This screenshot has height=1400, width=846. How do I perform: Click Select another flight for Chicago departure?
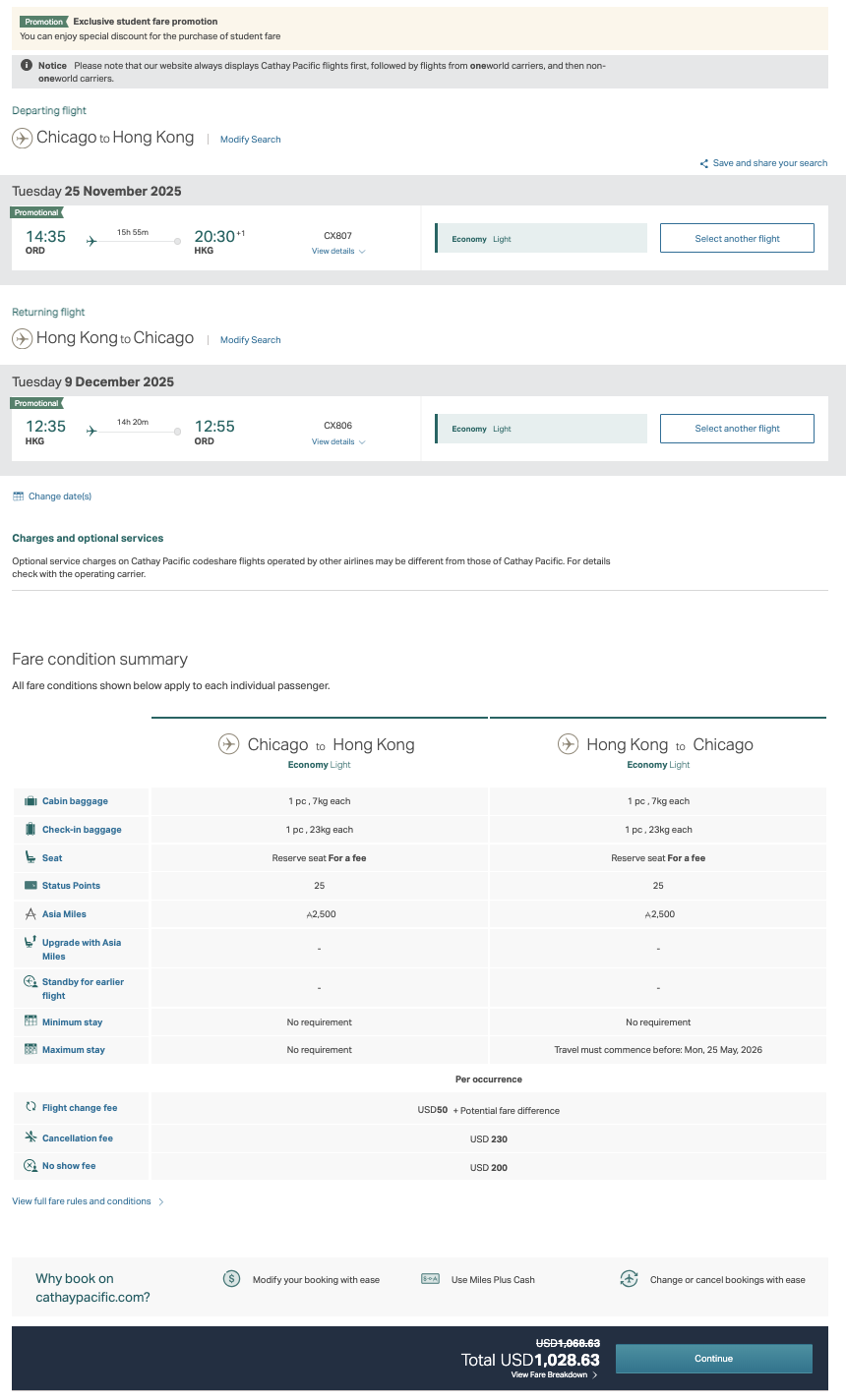tap(737, 239)
